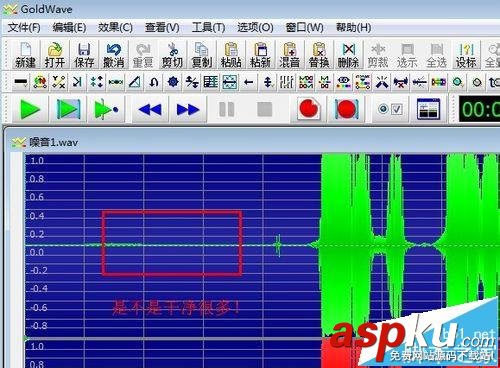500x368 pixels.
Task: Click the GoldWave title bar app icon
Action: 10,9
